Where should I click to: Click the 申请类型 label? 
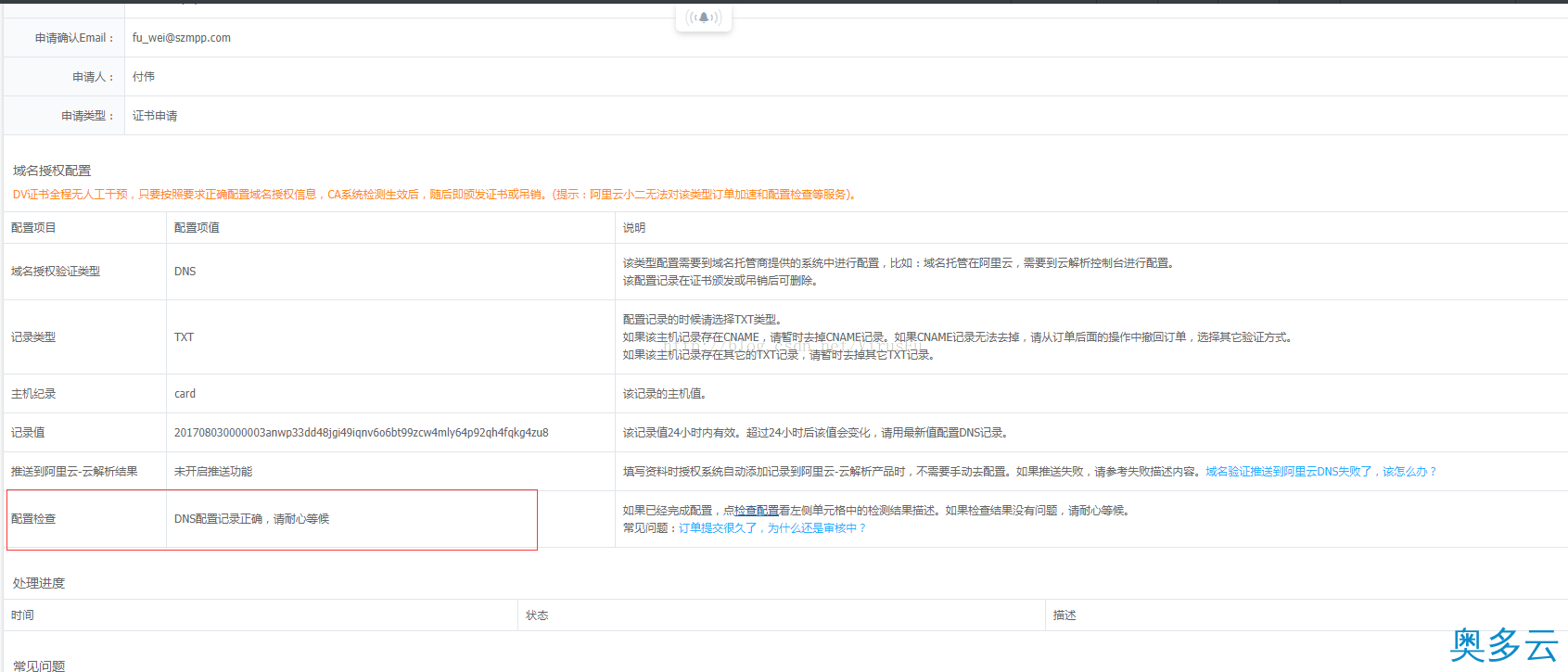pyautogui.click(x=87, y=116)
